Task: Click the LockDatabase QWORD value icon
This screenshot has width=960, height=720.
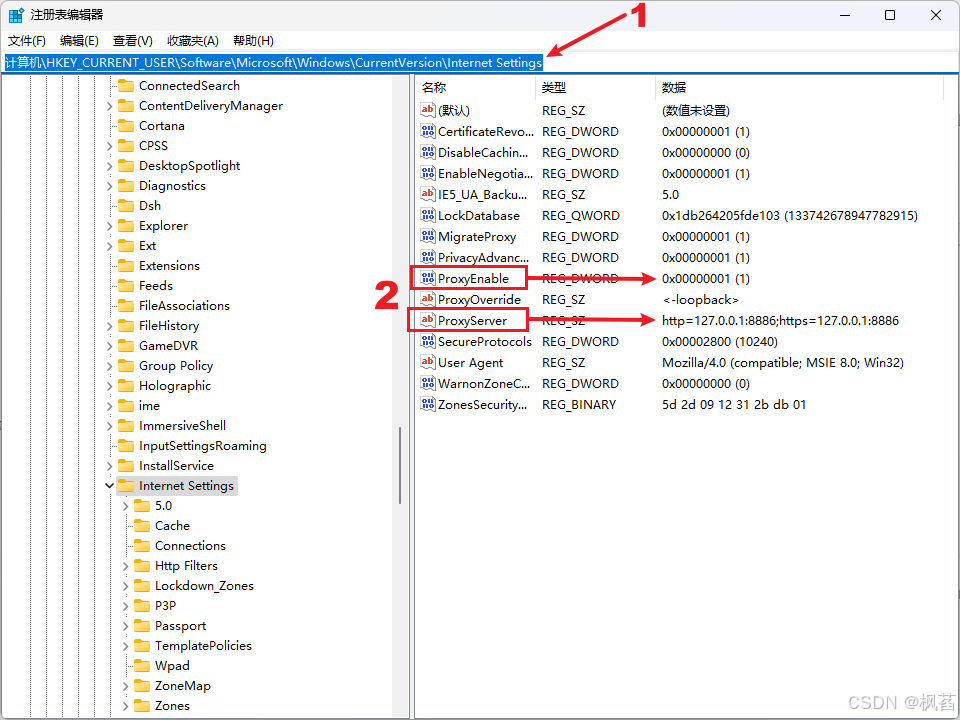Action: [427, 215]
